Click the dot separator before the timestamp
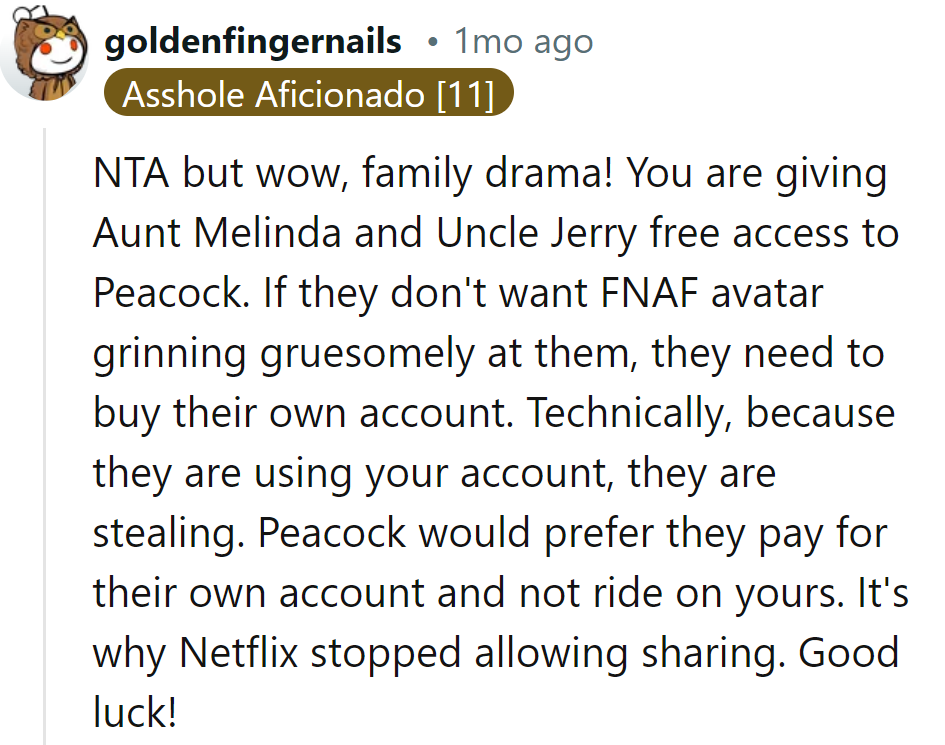 (431, 43)
